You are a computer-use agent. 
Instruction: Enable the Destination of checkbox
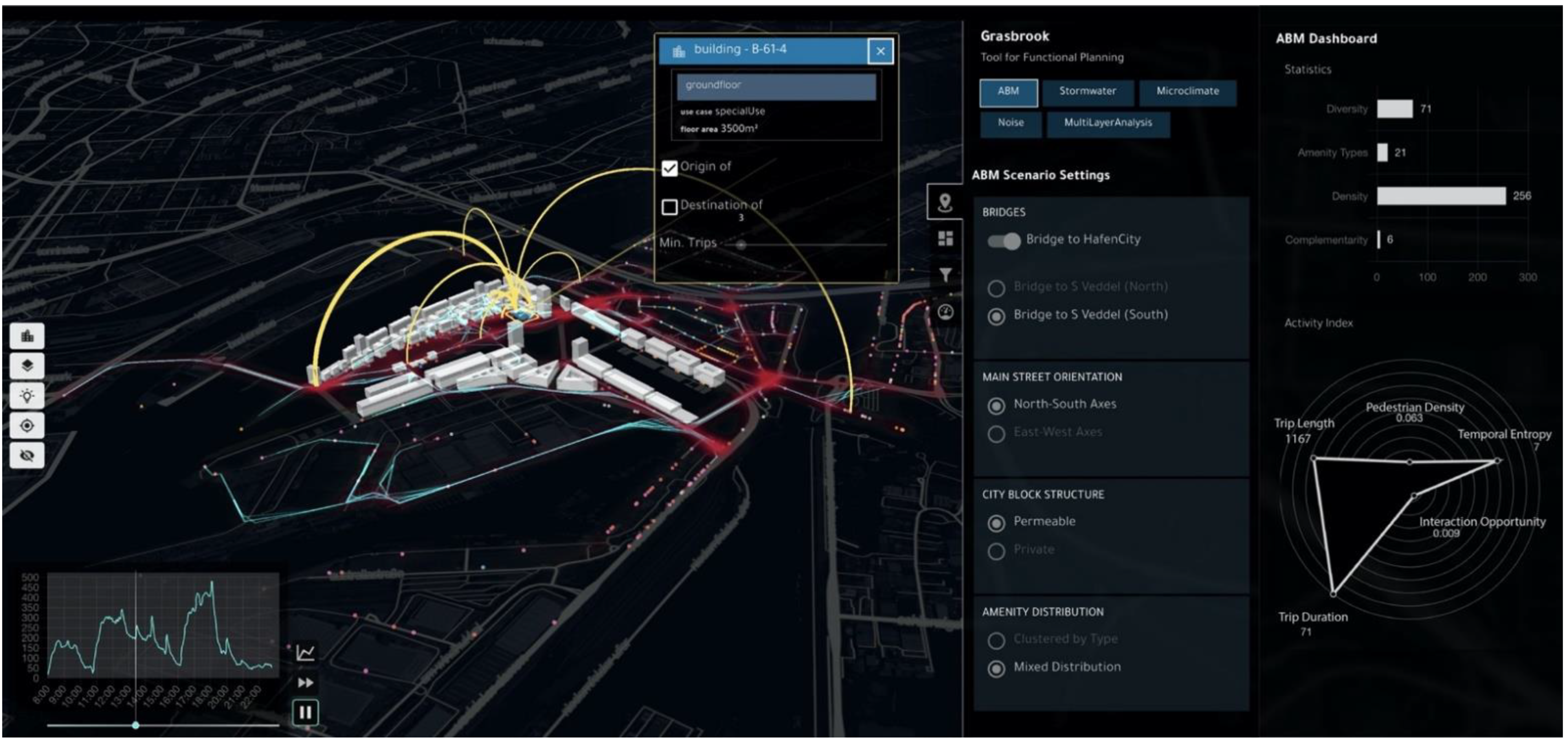tap(670, 207)
